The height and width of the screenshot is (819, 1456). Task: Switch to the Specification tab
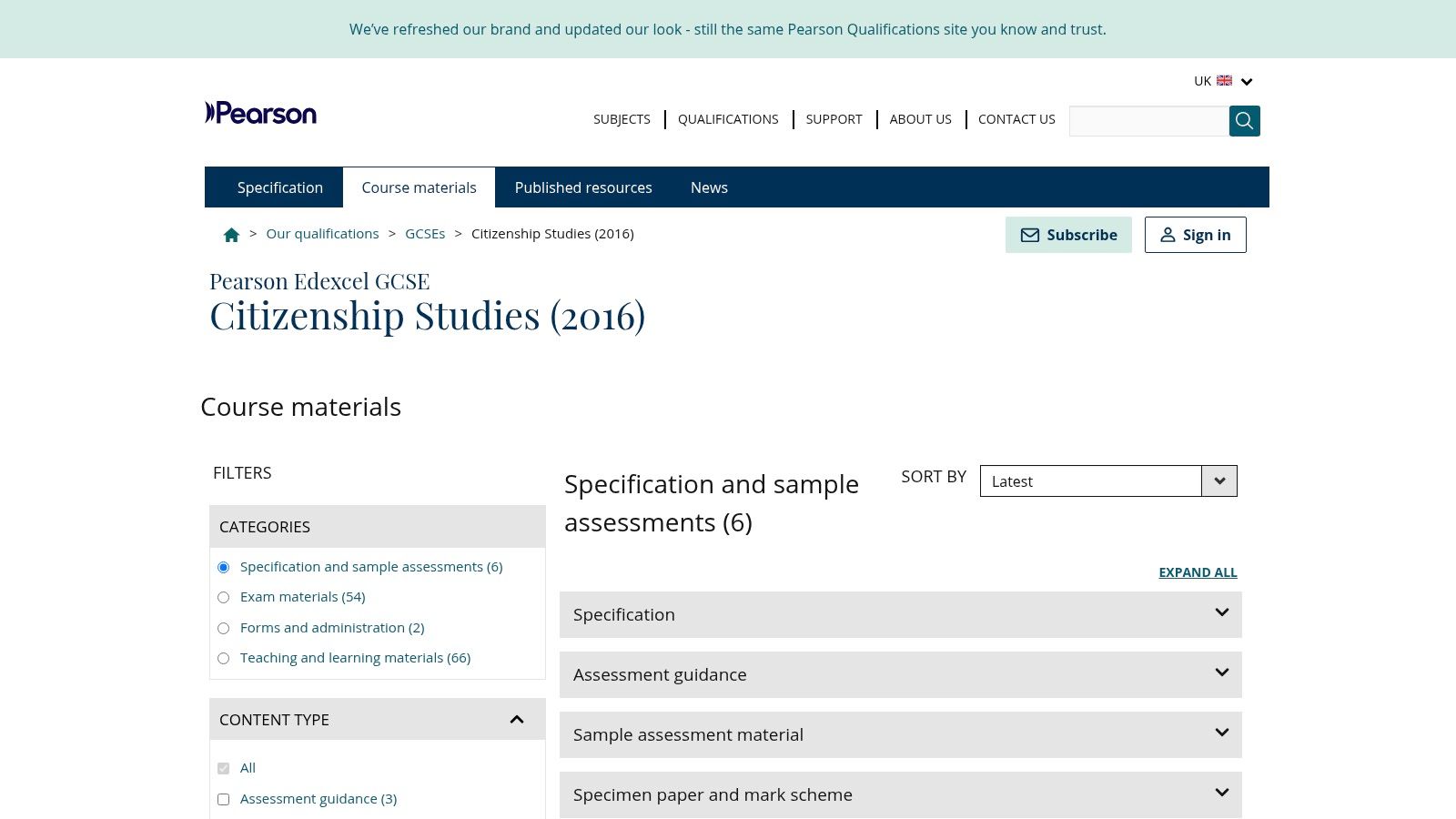(x=280, y=187)
